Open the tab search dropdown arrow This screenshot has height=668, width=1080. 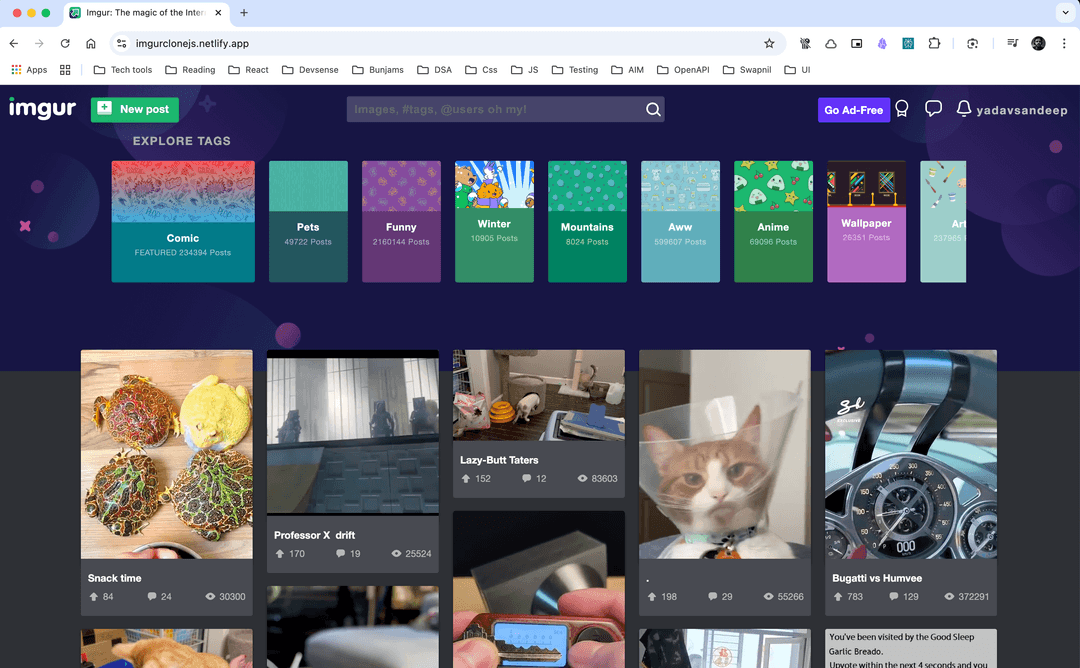click(1066, 12)
